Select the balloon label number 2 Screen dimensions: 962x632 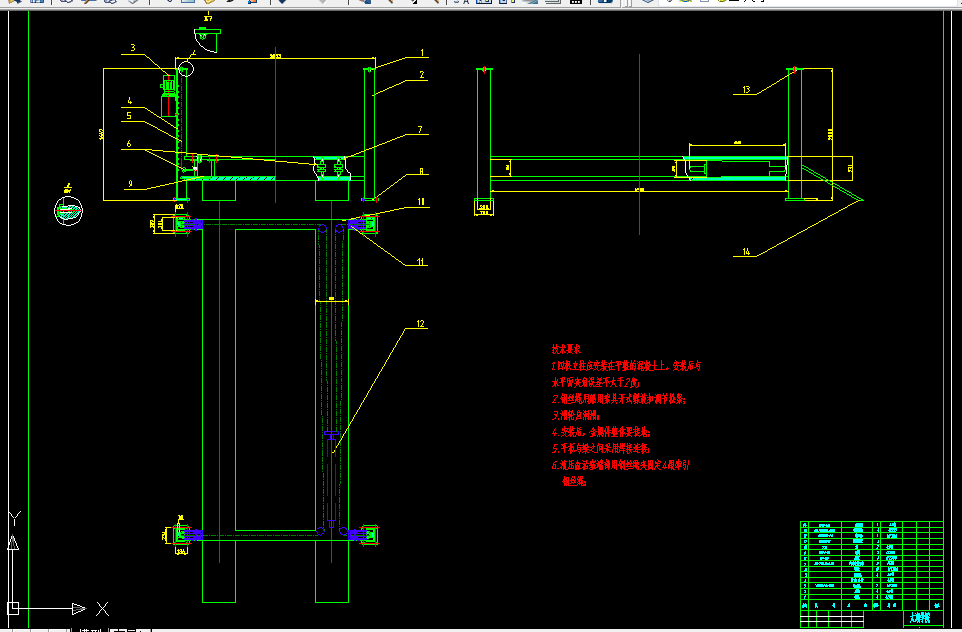(x=421, y=75)
